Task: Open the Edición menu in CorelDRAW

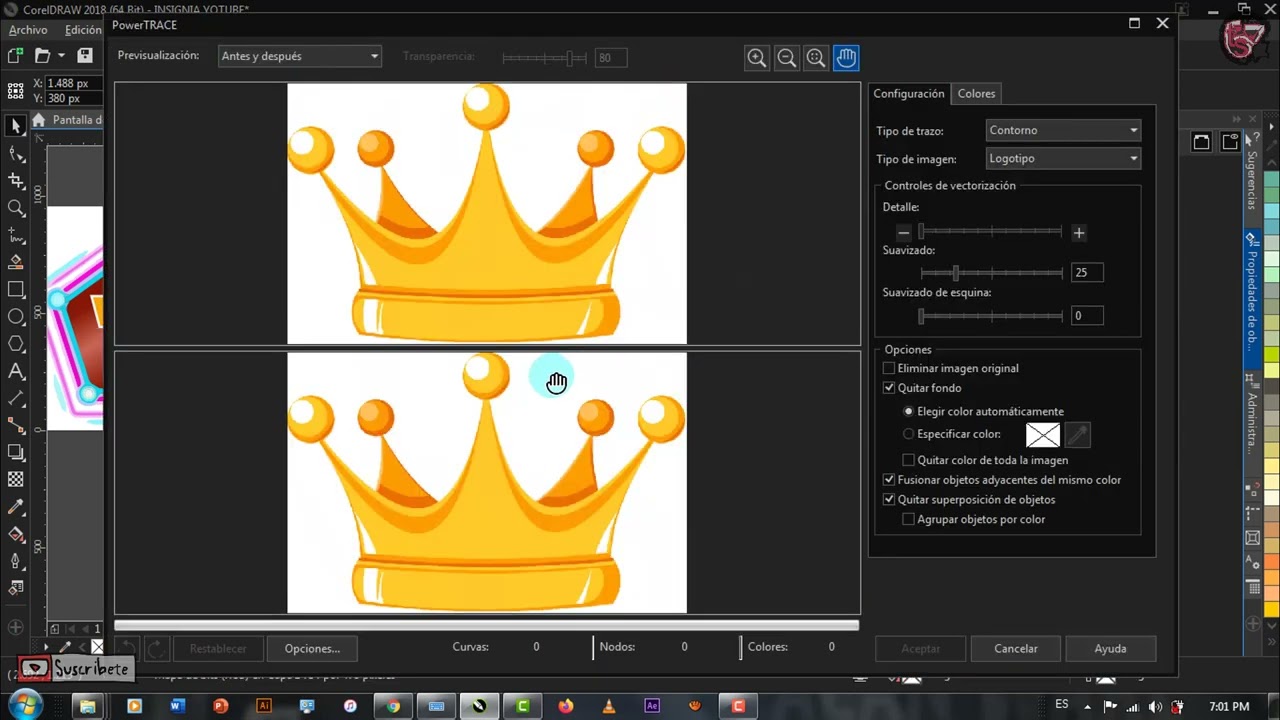Action: (83, 30)
